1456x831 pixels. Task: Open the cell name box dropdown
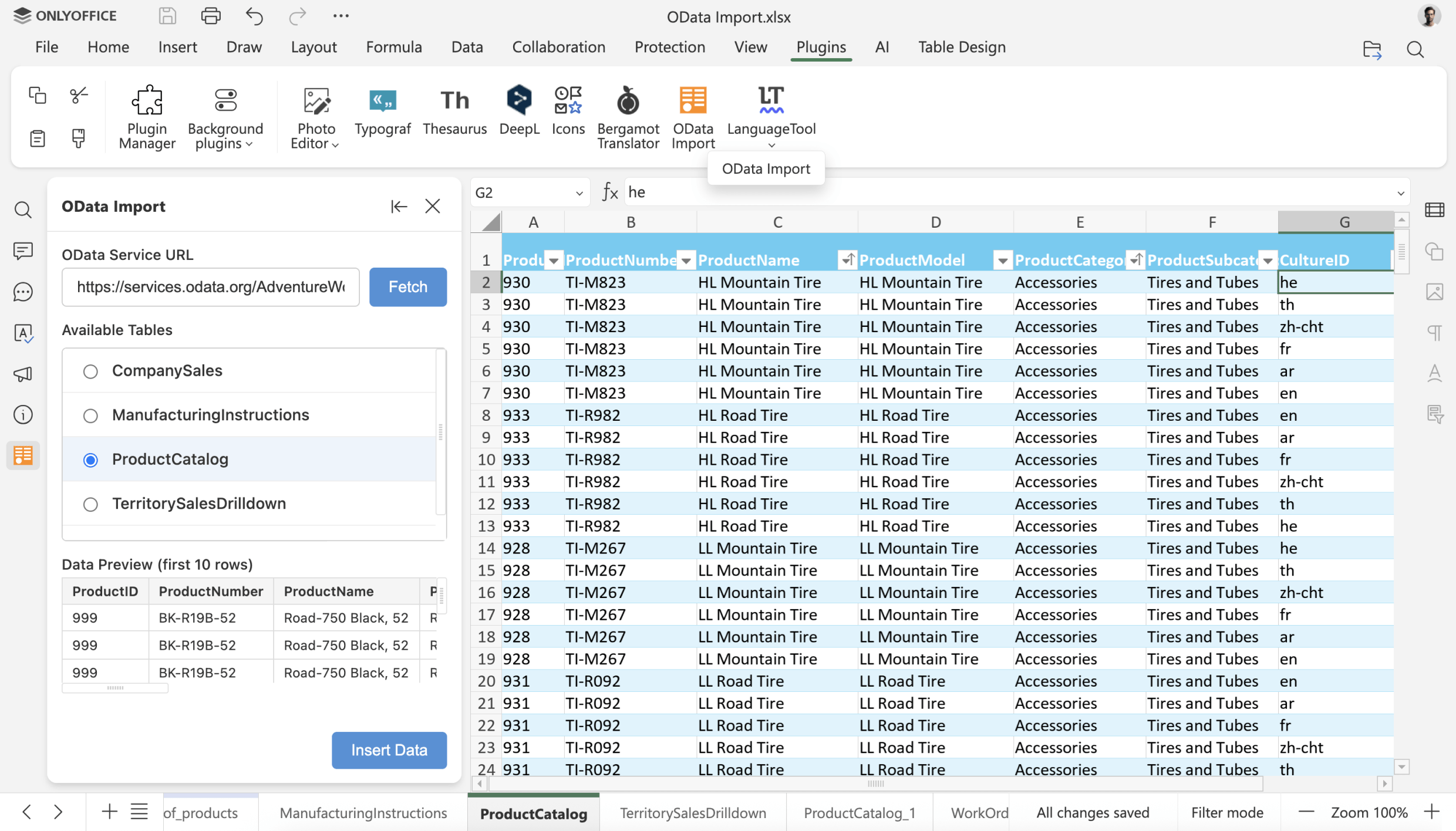[579, 193]
